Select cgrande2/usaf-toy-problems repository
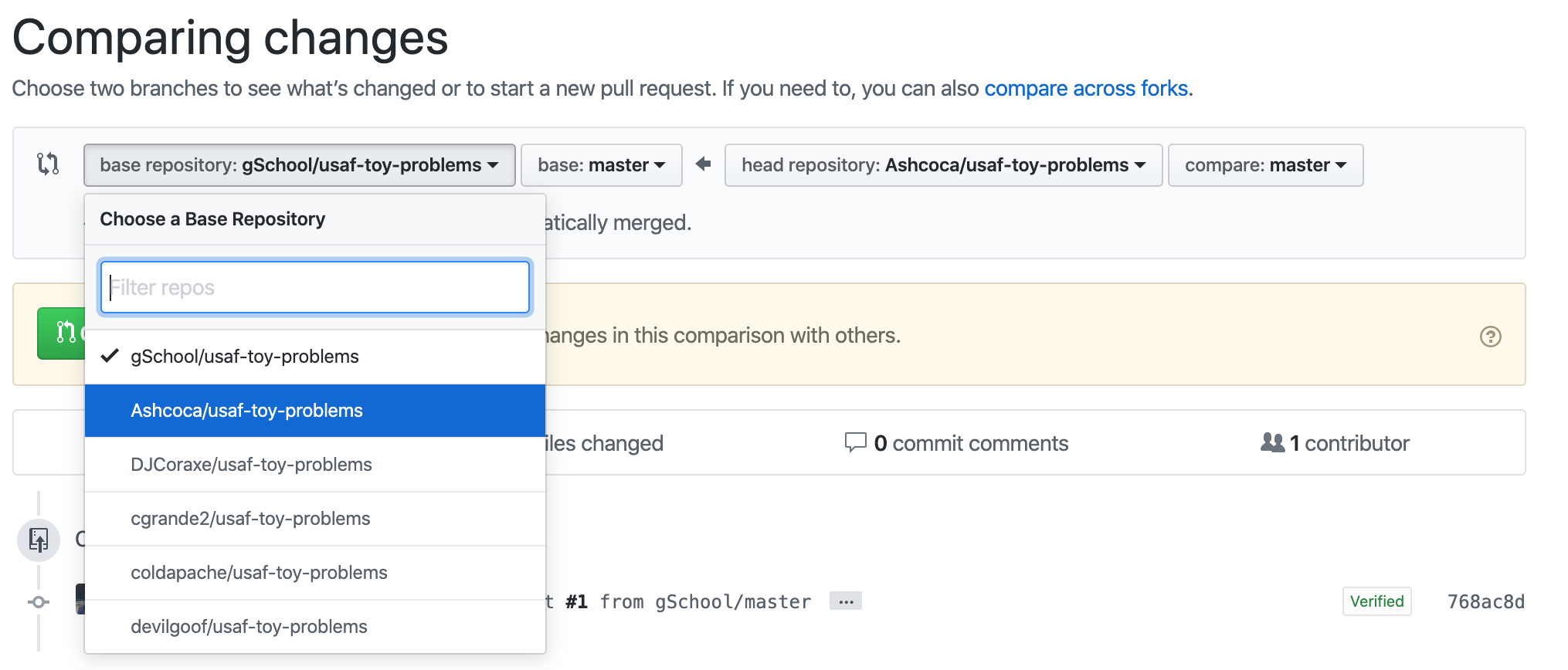This screenshot has width=1568, height=670. (315, 519)
